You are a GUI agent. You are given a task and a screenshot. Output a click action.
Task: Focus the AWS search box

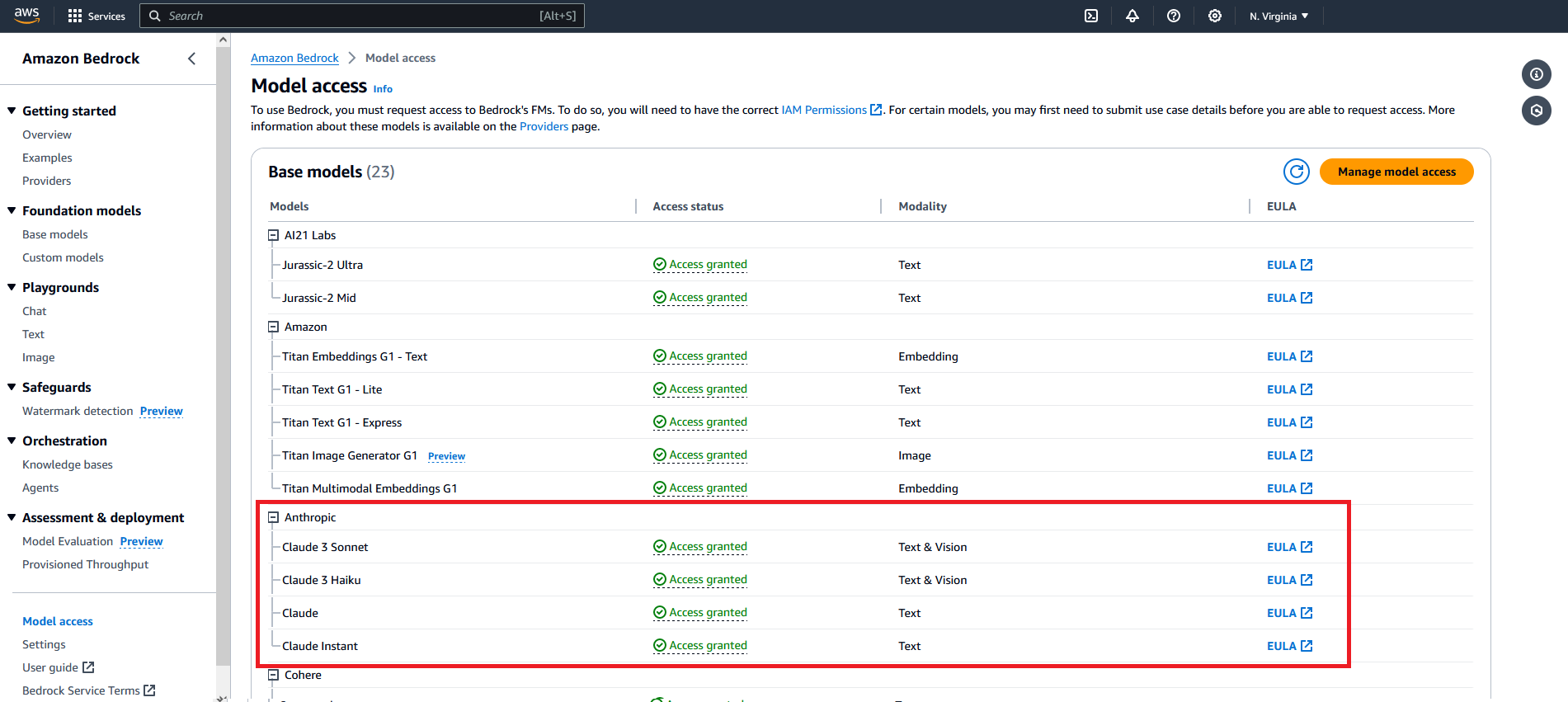(362, 16)
